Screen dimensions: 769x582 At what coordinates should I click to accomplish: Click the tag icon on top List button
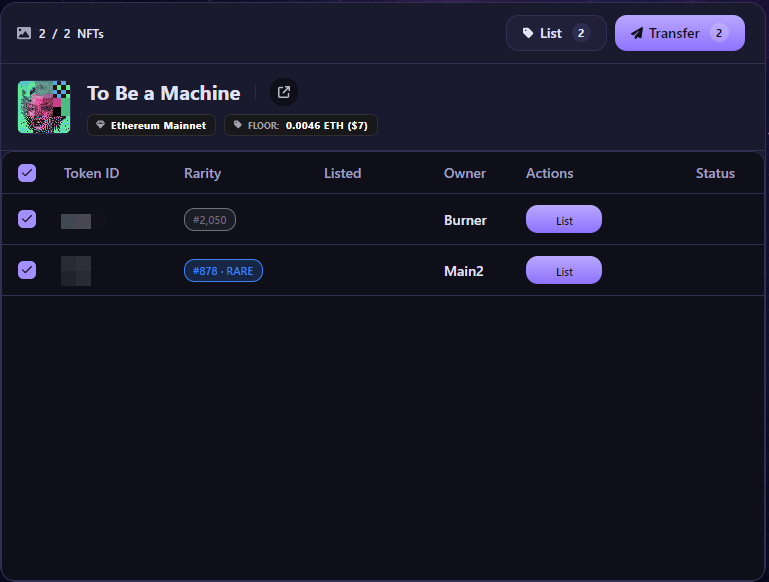(528, 33)
